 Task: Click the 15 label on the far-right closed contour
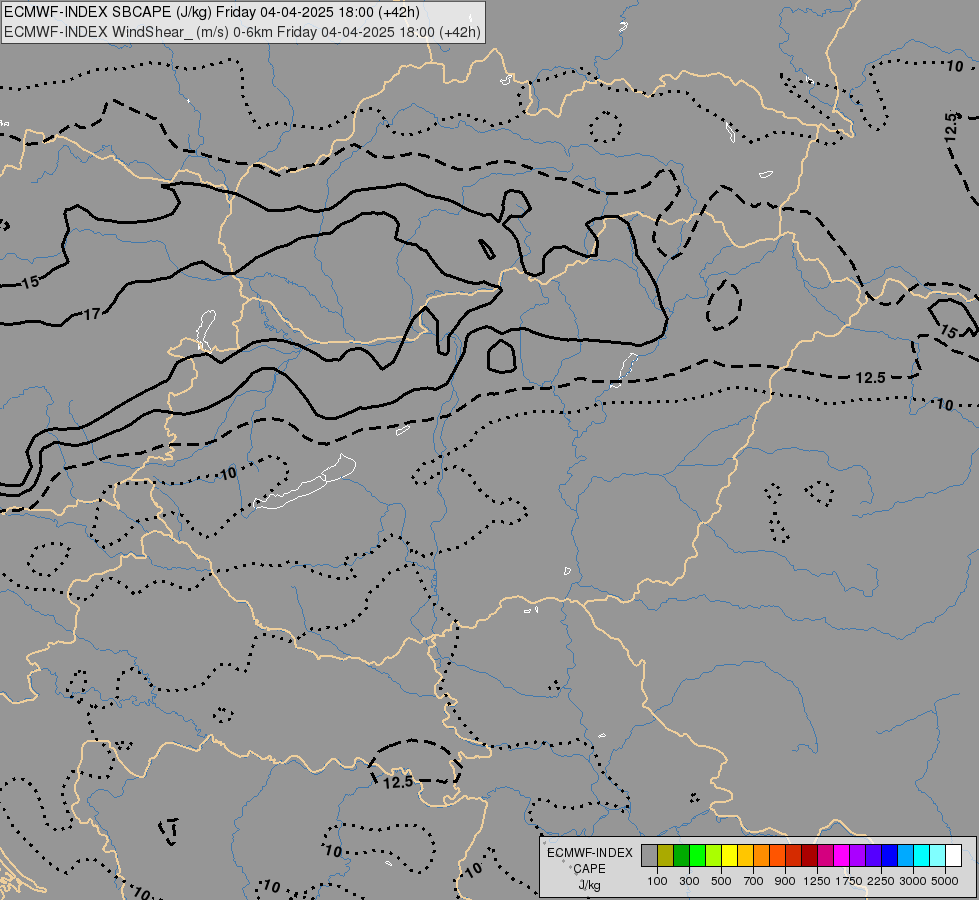point(948,332)
